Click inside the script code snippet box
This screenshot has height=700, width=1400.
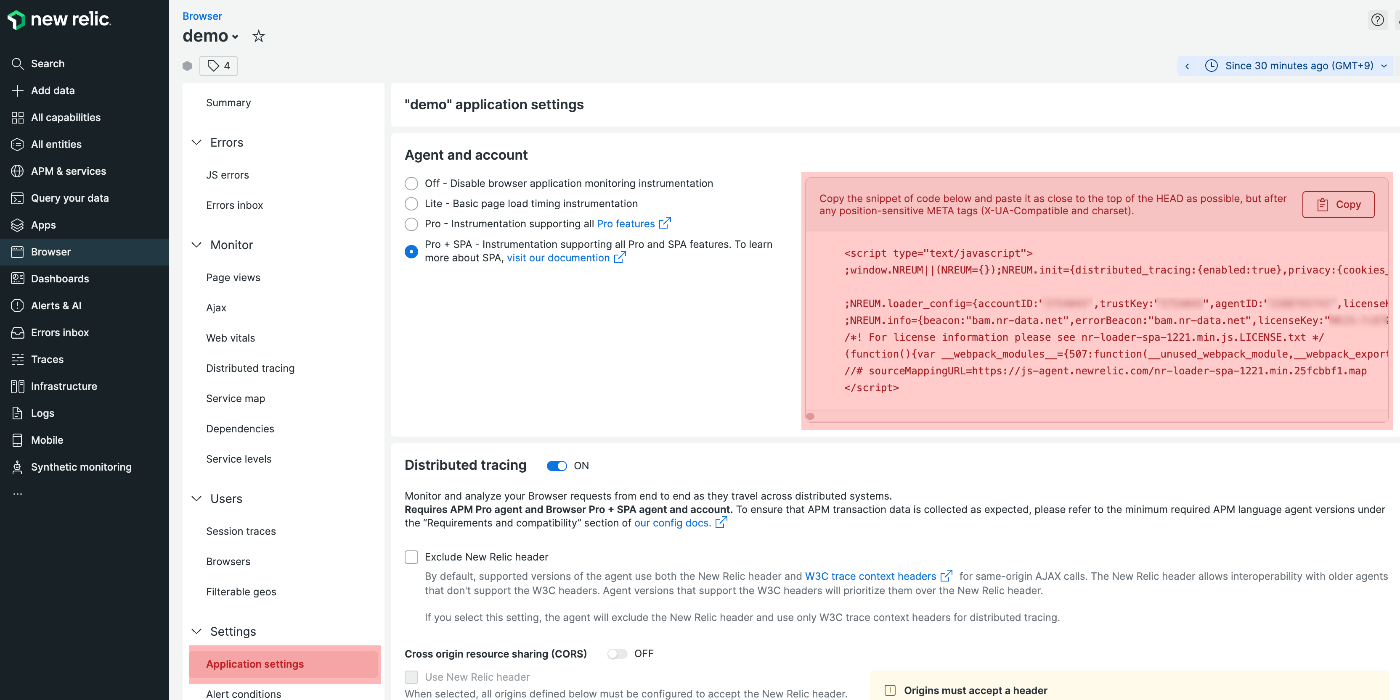tap(1097, 320)
